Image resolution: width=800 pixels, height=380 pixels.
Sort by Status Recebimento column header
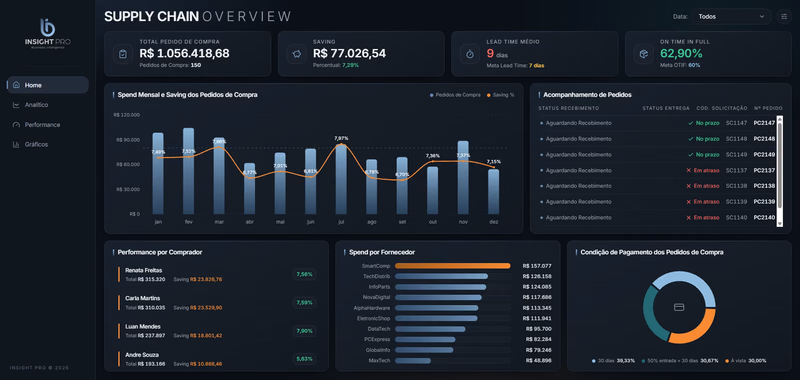tap(568, 108)
